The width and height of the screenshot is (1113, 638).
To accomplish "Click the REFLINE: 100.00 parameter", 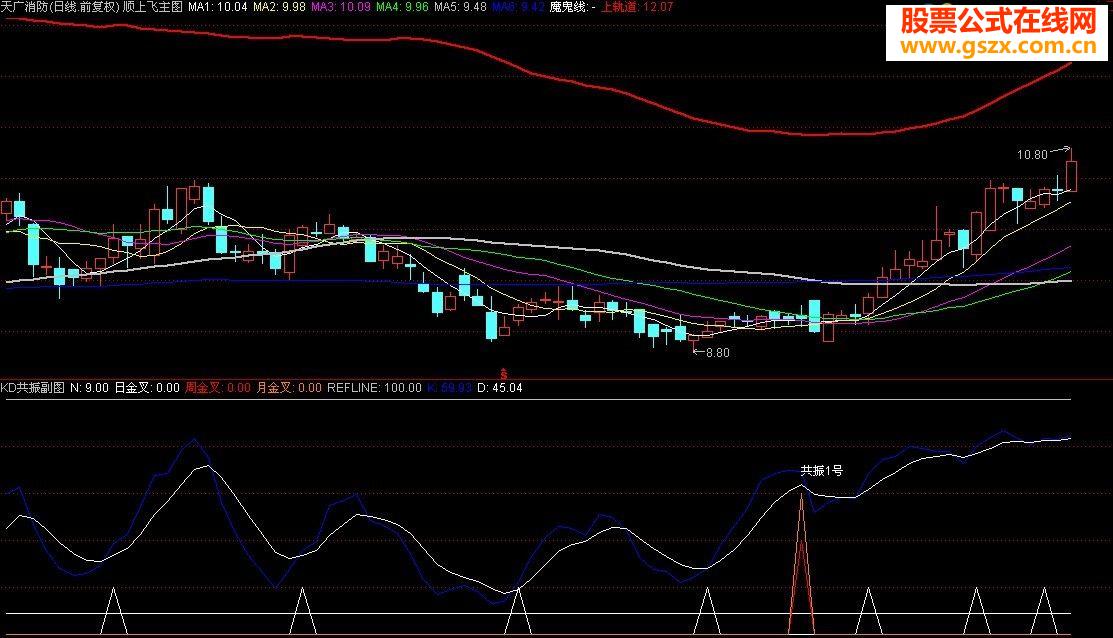I will click(374, 387).
